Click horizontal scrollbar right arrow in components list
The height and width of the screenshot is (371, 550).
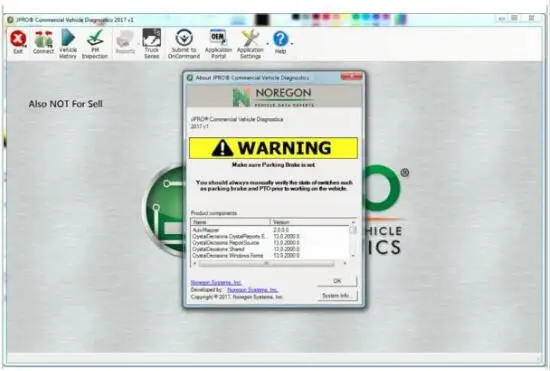(345, 263)
